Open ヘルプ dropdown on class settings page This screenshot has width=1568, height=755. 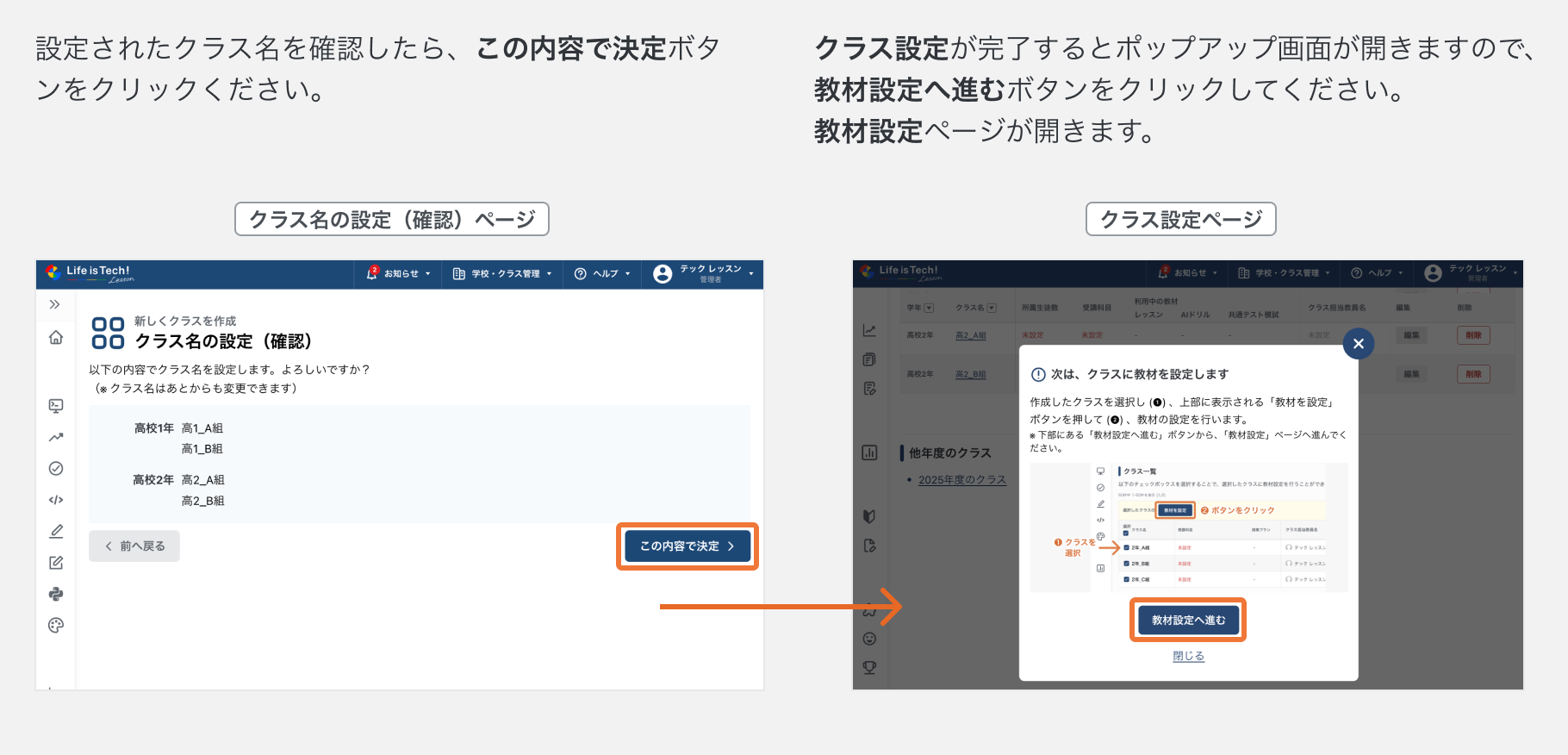point(1377,273)
